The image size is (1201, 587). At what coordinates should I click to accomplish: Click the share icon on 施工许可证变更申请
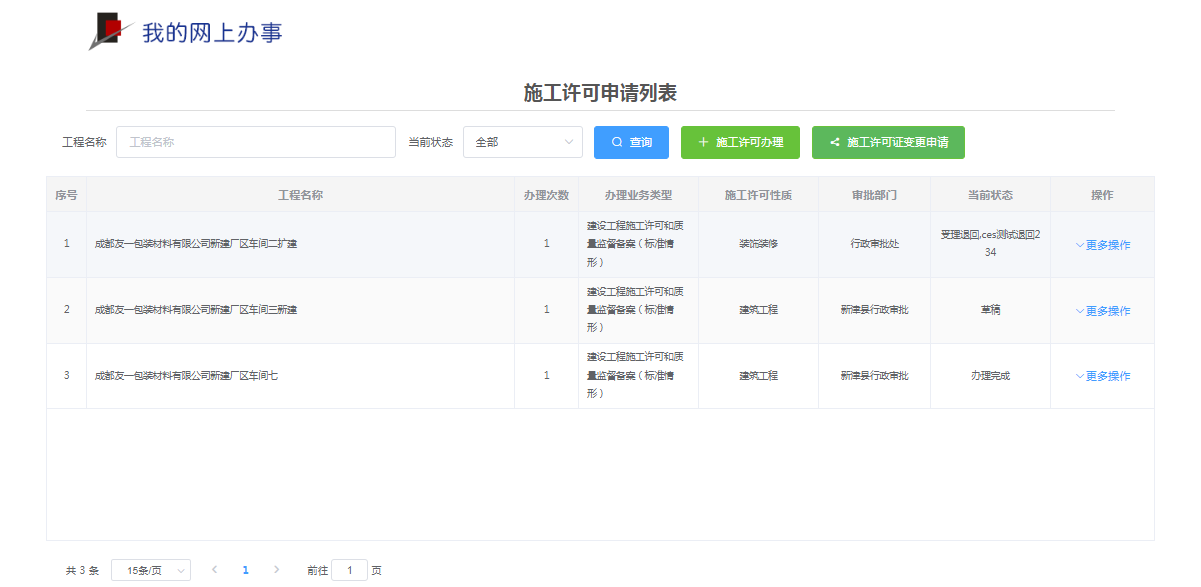(836, 142)
